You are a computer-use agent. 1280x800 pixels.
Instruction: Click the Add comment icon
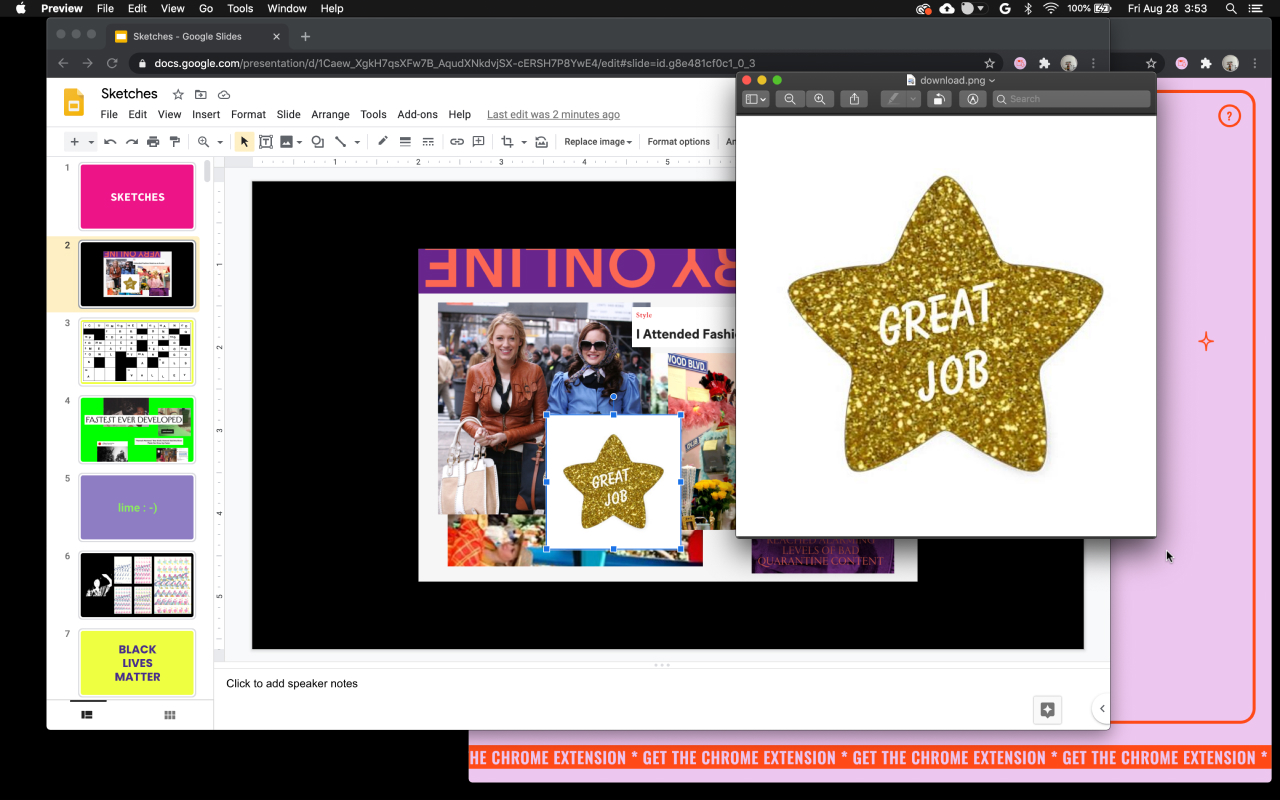point(479,142)
